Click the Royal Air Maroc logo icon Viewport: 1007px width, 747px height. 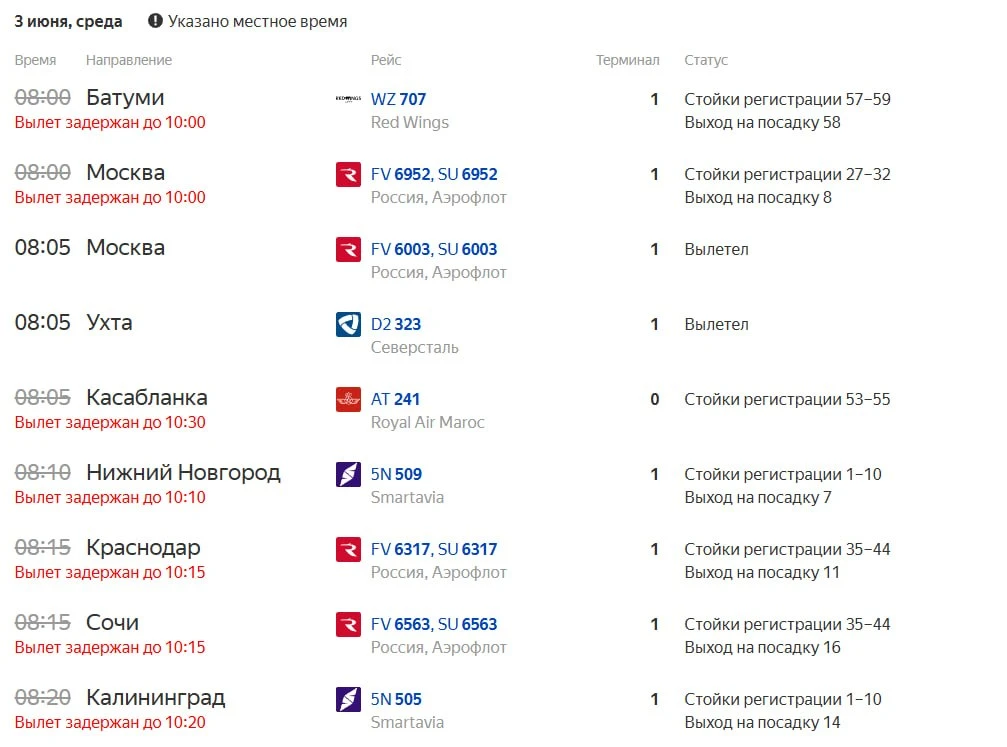348,400
